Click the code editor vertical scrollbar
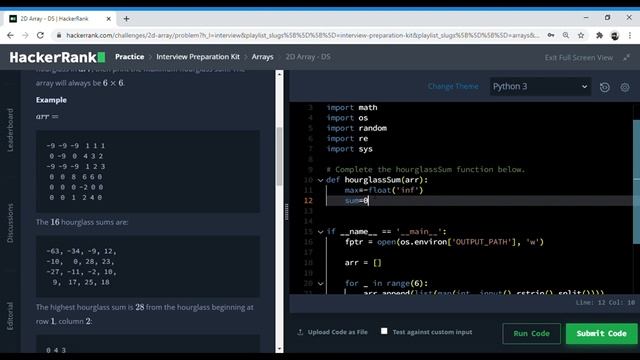 (x=637, y=182)
